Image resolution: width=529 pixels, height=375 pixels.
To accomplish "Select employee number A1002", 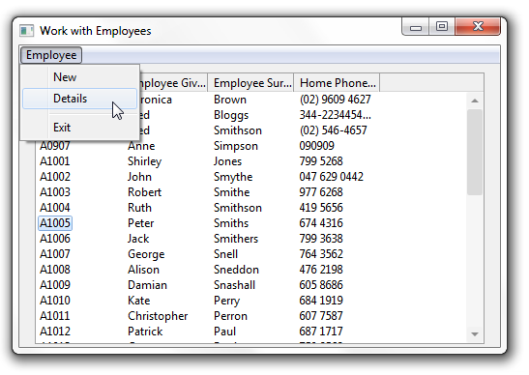I will pyautogui.click(x=55, y=177).
